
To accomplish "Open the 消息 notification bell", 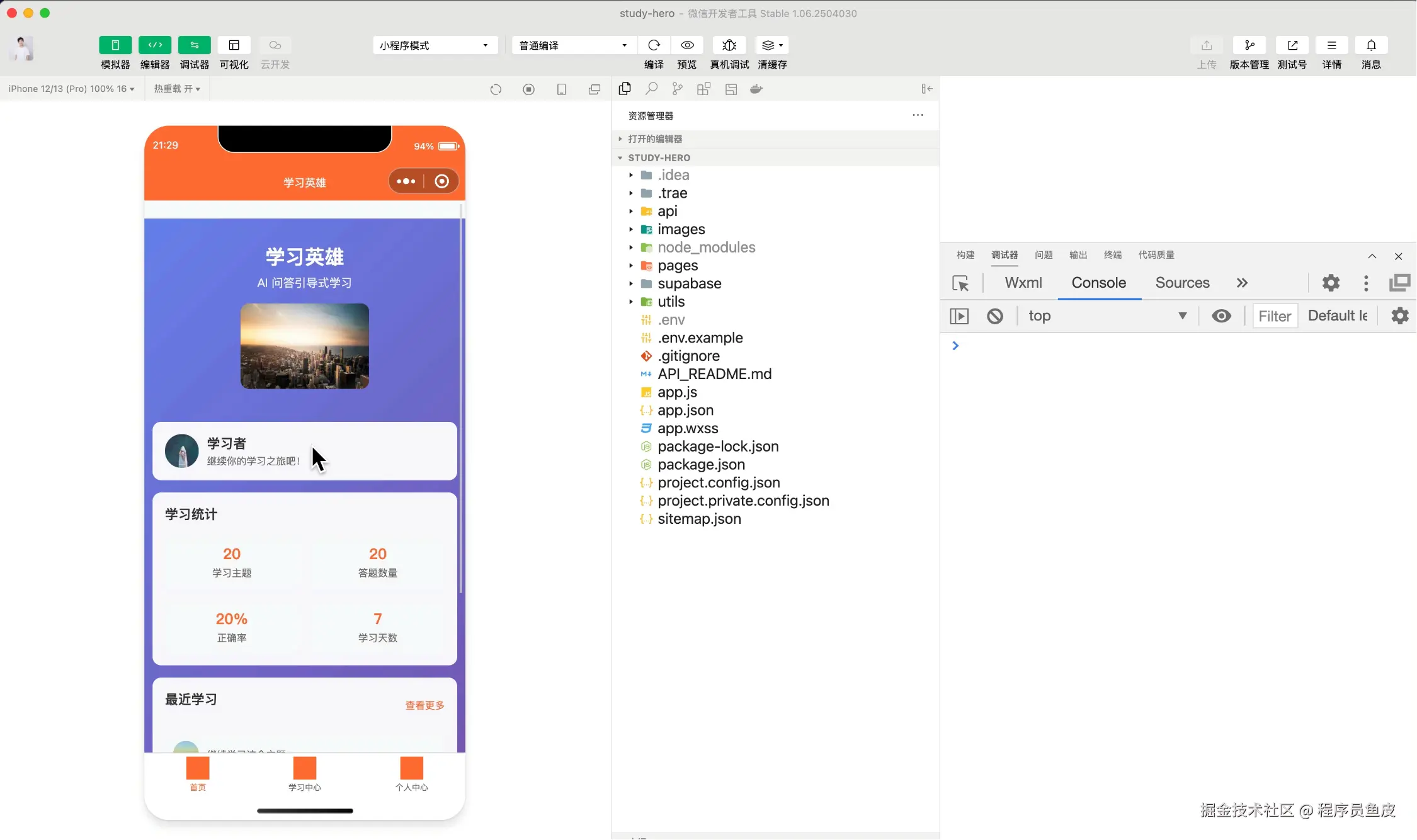I will pyautogui.click(x=1371, y=45).
